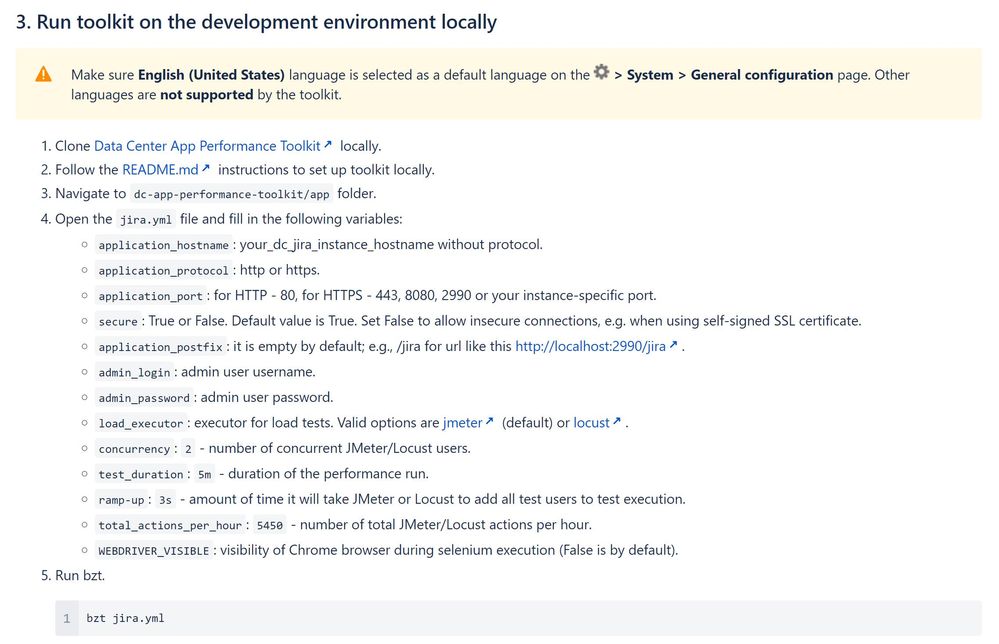Click the 'WEBDRIVER_VISIBLE' variable name
This screenshot has height=644, width=999.
coord(154,551)
